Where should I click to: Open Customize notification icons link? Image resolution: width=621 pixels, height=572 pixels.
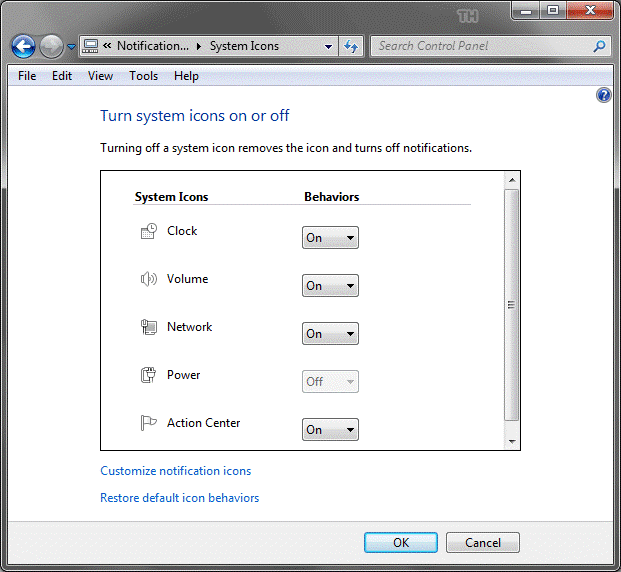(x=175, y=471)
